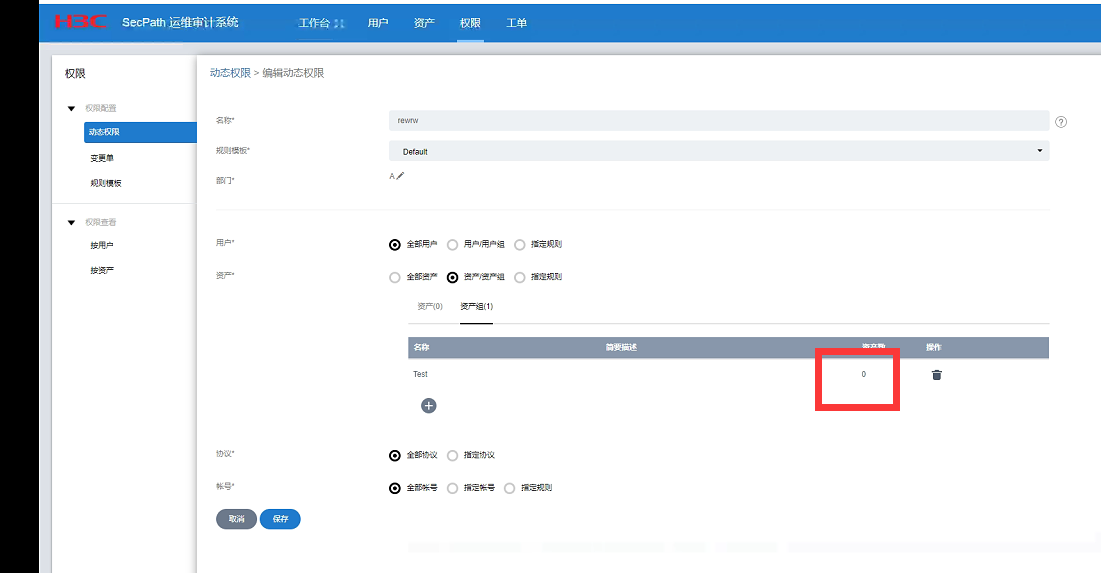
Task: Collapse the 权限配置 tree section
Action: [x=71, y=108]
